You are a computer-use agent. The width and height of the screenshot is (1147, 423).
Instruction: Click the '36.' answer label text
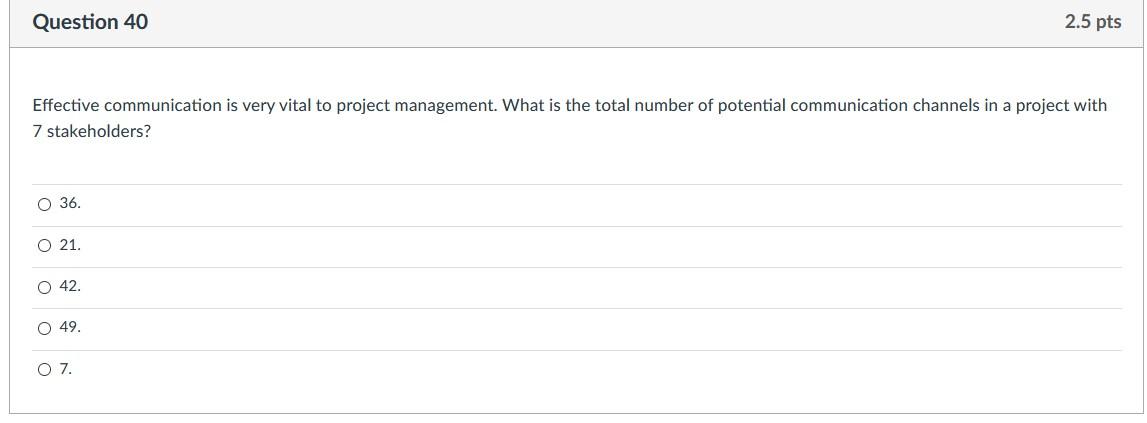pyautogui.click(x=70, y=204)
